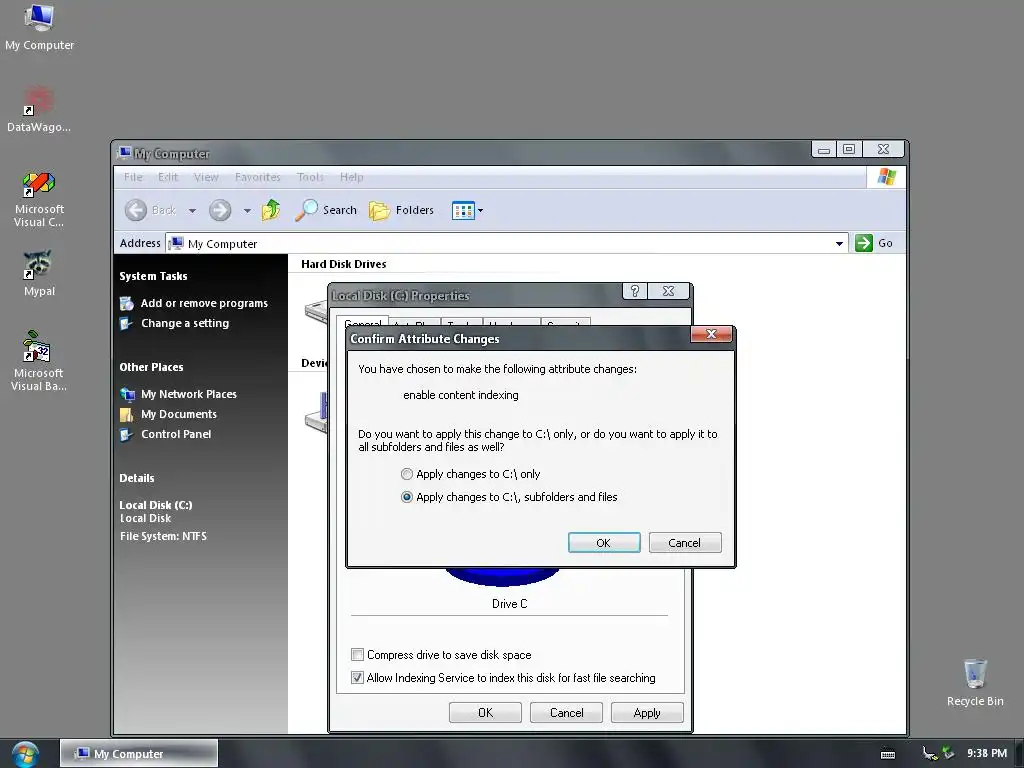The width and height of the screenshot is (1024, 768).
Task: Open the 'My Documents' link
Action: (179, 414)
